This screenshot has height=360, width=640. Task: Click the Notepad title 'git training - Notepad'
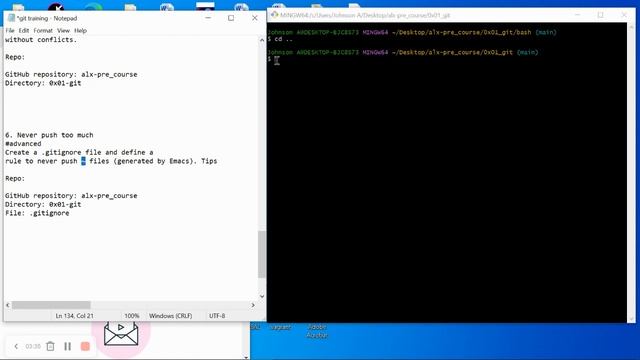[47, 18]
